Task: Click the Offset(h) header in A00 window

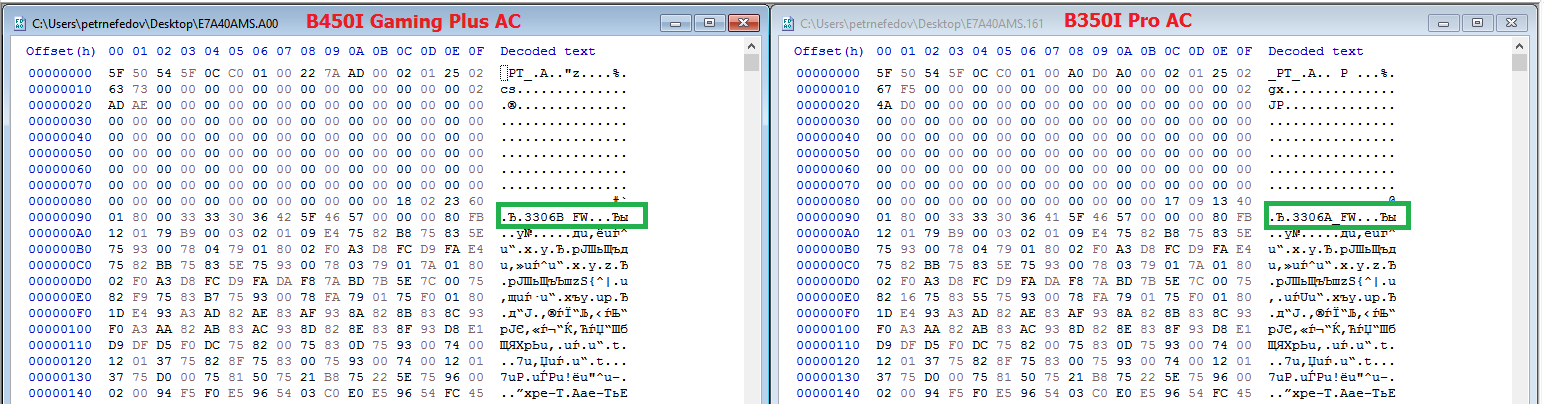Action: (x=60, y=51)
